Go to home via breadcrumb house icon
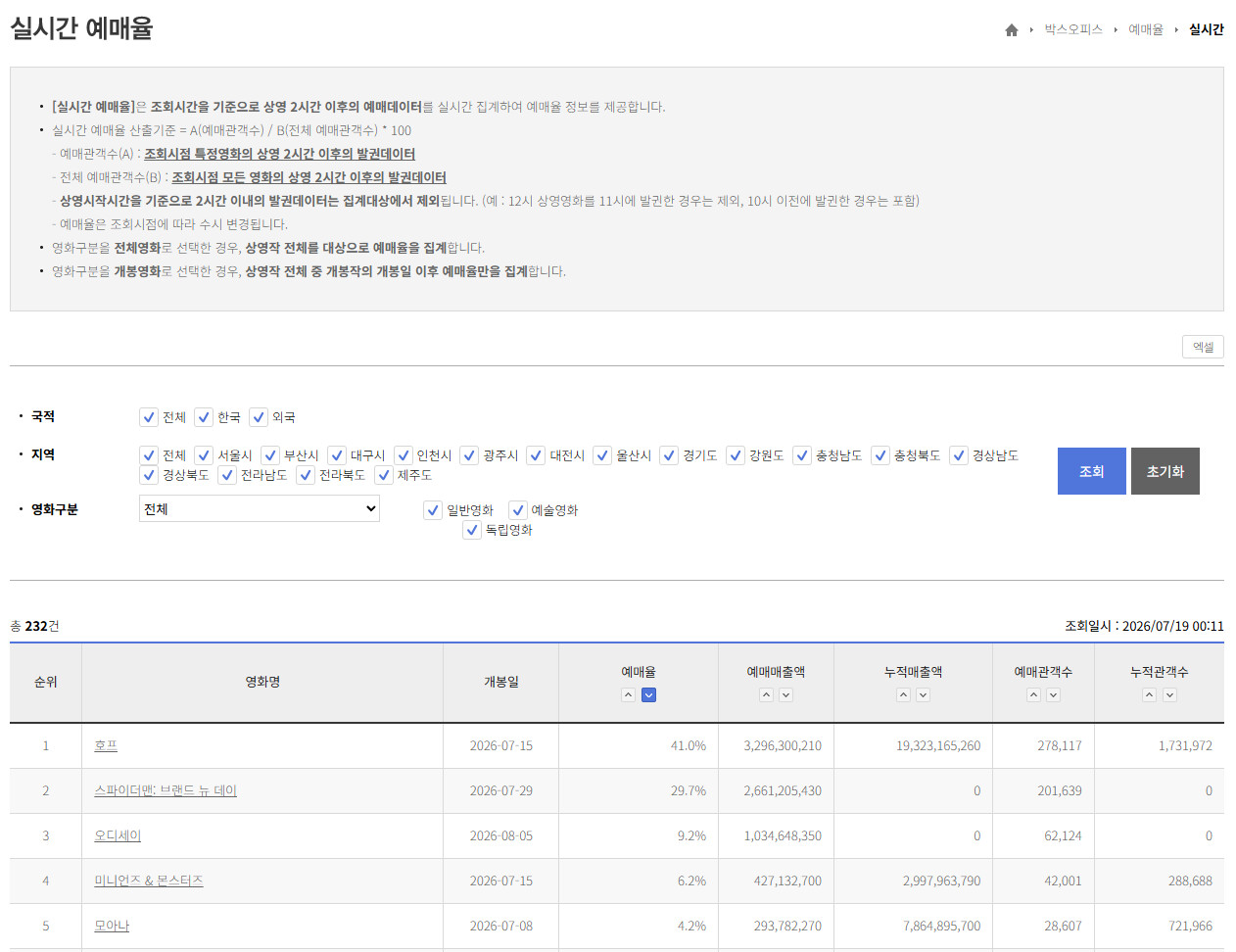The width and height of the screenshot is (1236, 952). 1012,30
